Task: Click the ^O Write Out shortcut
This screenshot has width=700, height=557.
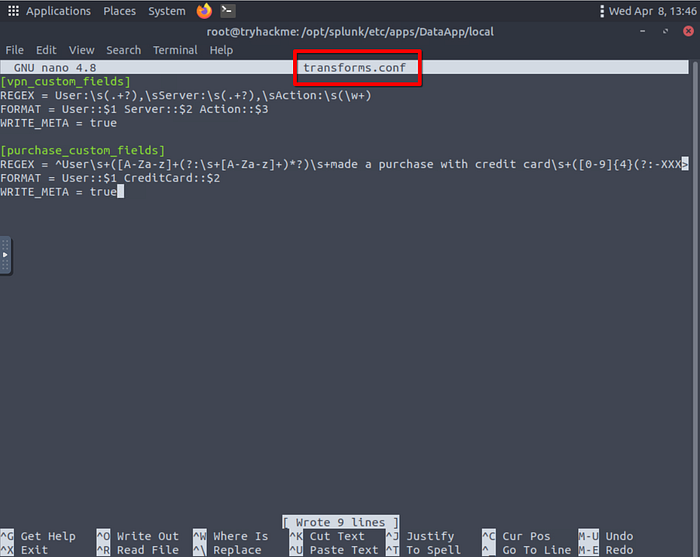Action: (x=138, y=536)
